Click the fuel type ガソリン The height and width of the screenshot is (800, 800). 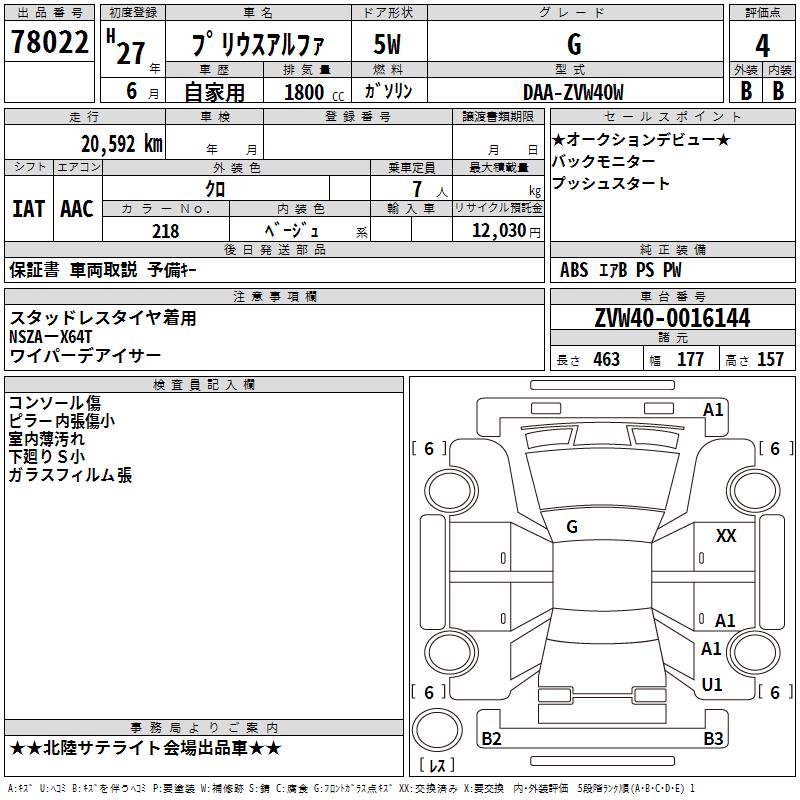coord(388,91)
